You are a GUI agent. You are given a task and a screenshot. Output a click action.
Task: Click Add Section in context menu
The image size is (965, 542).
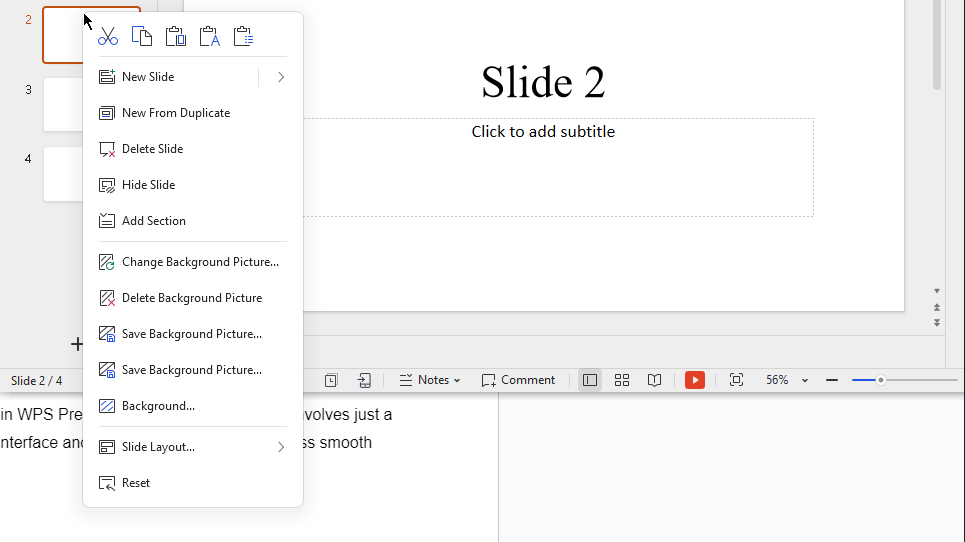(x=154, y=221)
